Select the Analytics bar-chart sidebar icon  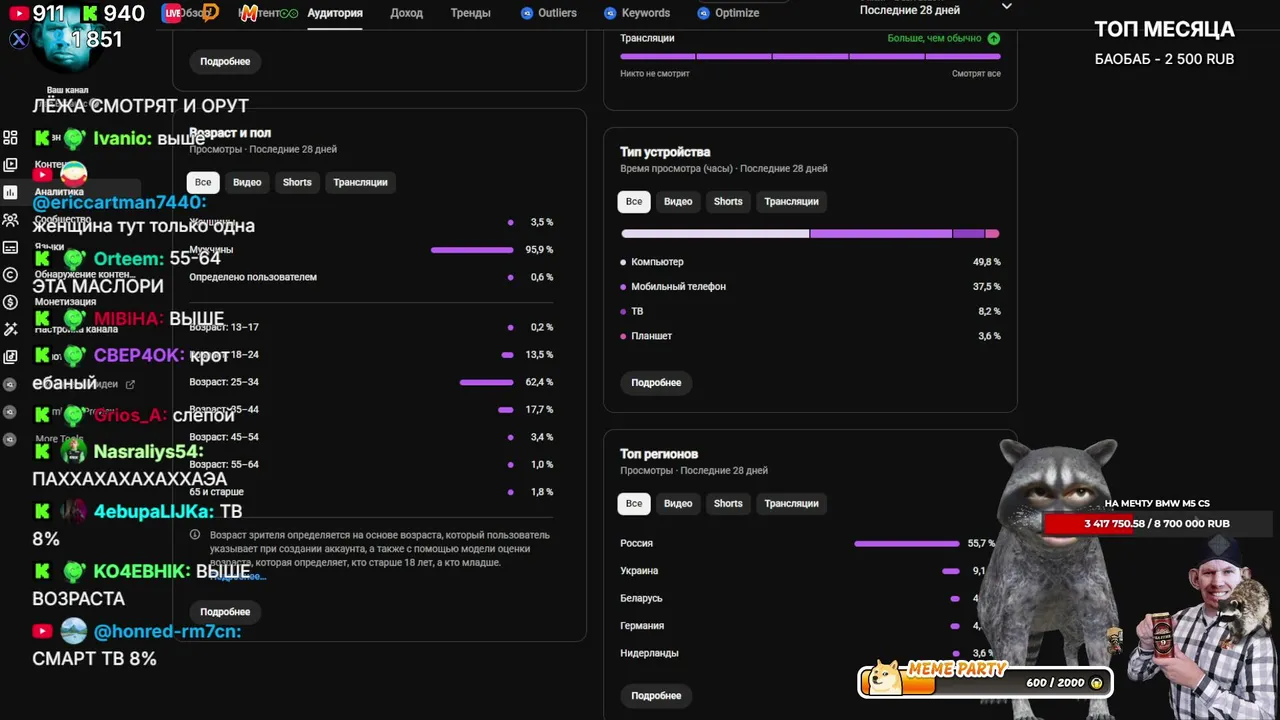pos(10,192)
